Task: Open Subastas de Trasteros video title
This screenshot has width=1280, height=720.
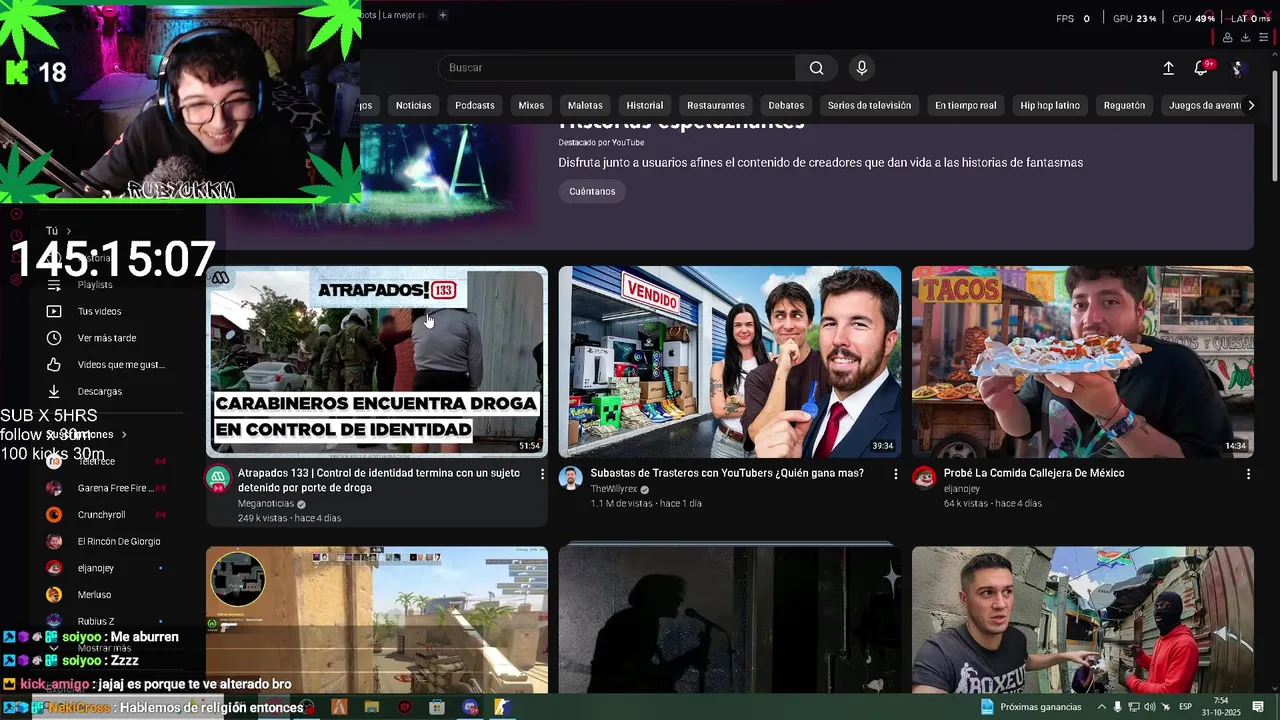Action: click(727, 473)
